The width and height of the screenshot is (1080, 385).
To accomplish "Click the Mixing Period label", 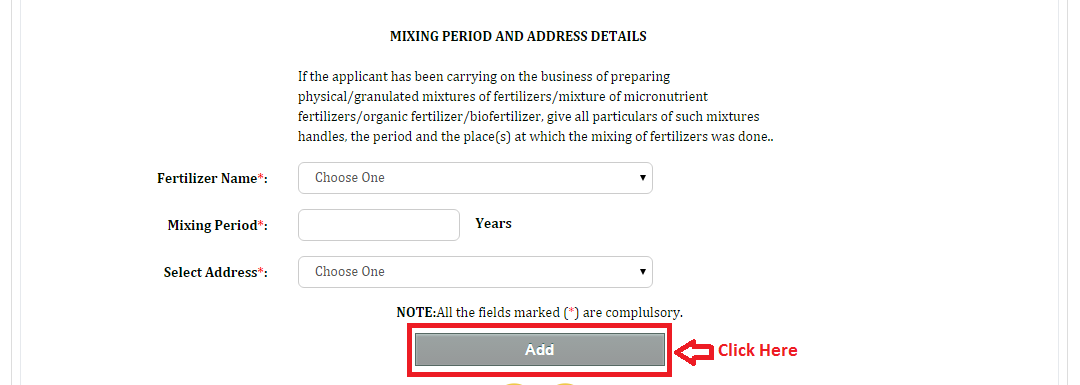I will tap(218, 225).
